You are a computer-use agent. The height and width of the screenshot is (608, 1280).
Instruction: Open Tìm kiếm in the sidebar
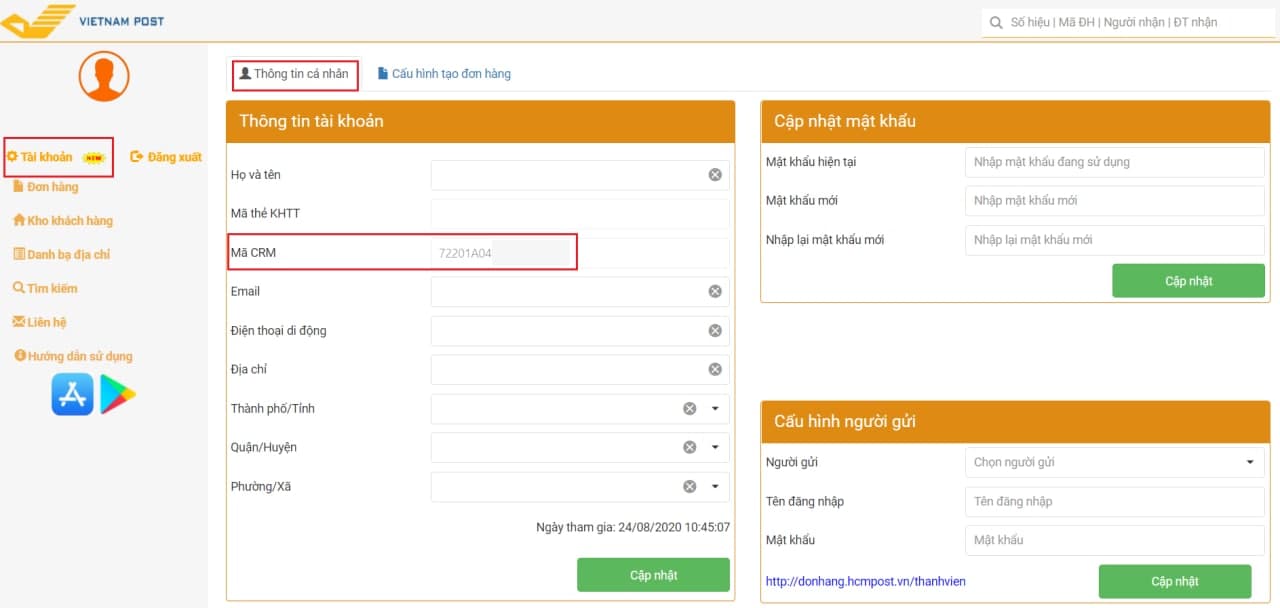pos(46,289)
